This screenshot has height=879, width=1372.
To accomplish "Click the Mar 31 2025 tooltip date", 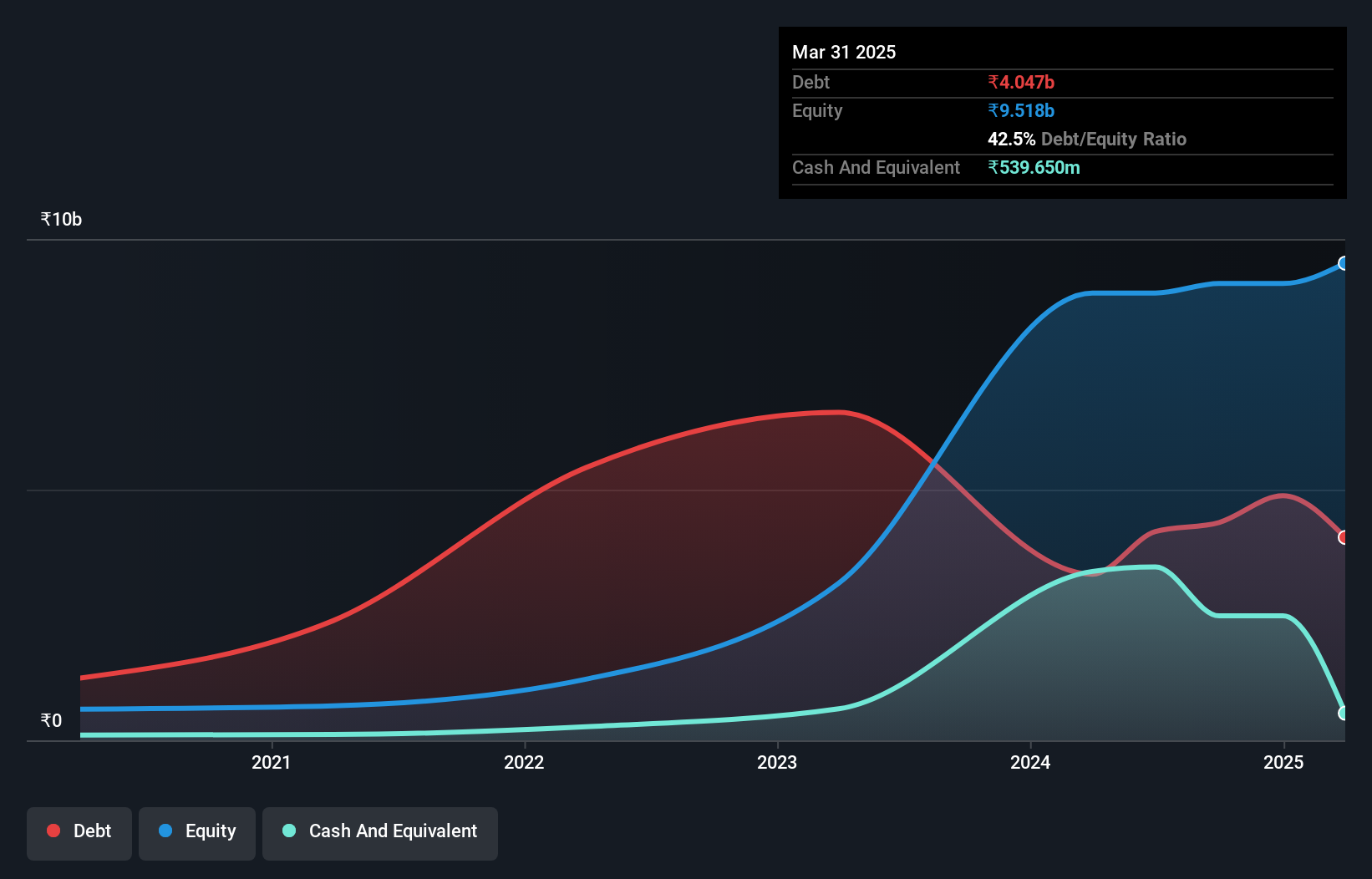I will click(x=844, y=52).
